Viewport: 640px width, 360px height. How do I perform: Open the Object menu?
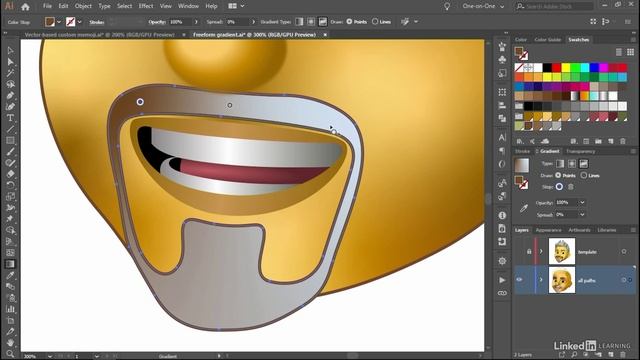tap(83, 6)
